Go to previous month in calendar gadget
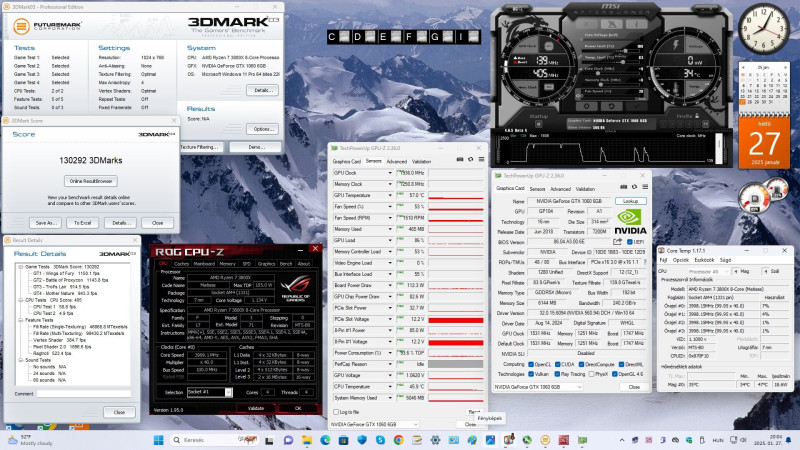800x450 pixels. coord(743,67)
